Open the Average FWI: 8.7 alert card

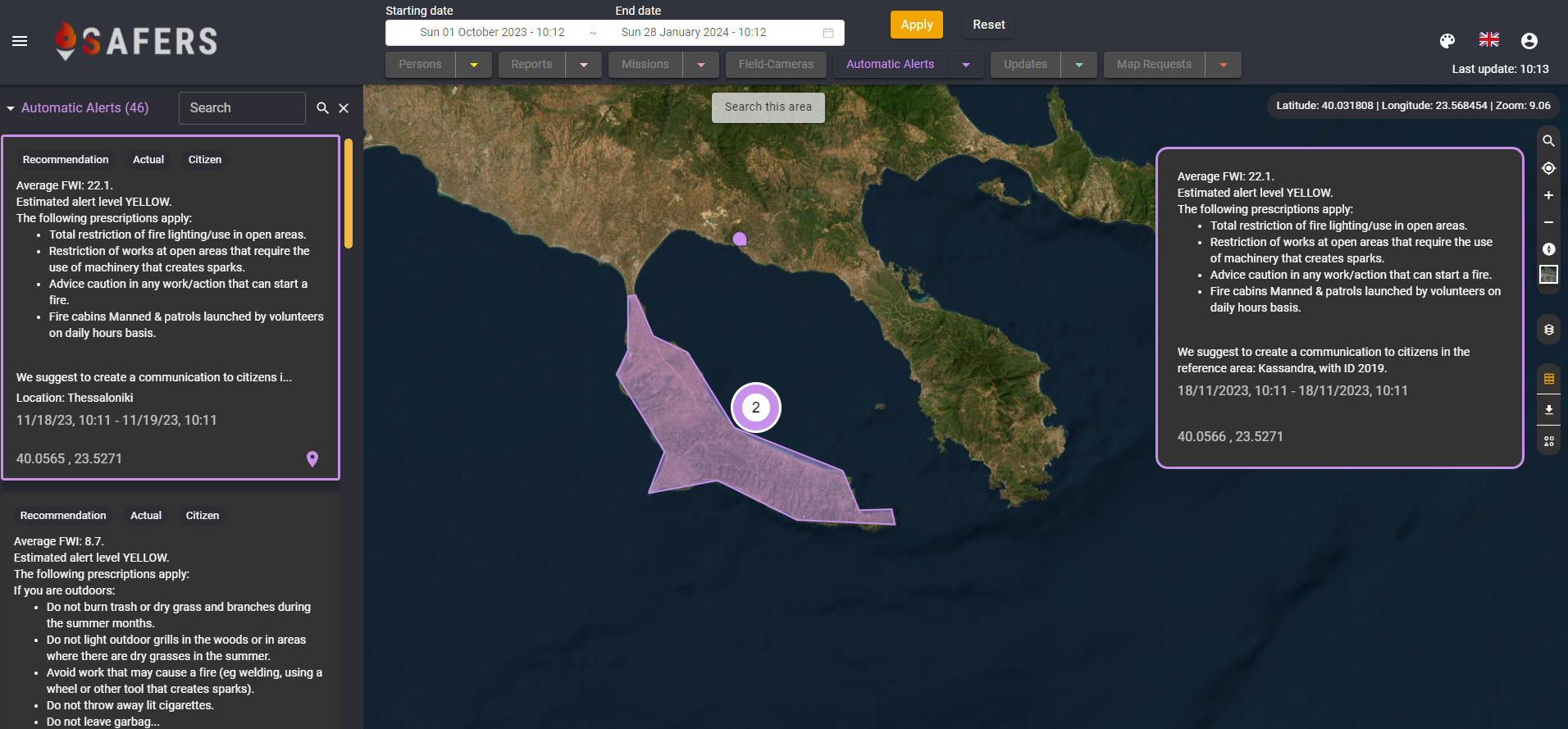pos(171,611)
